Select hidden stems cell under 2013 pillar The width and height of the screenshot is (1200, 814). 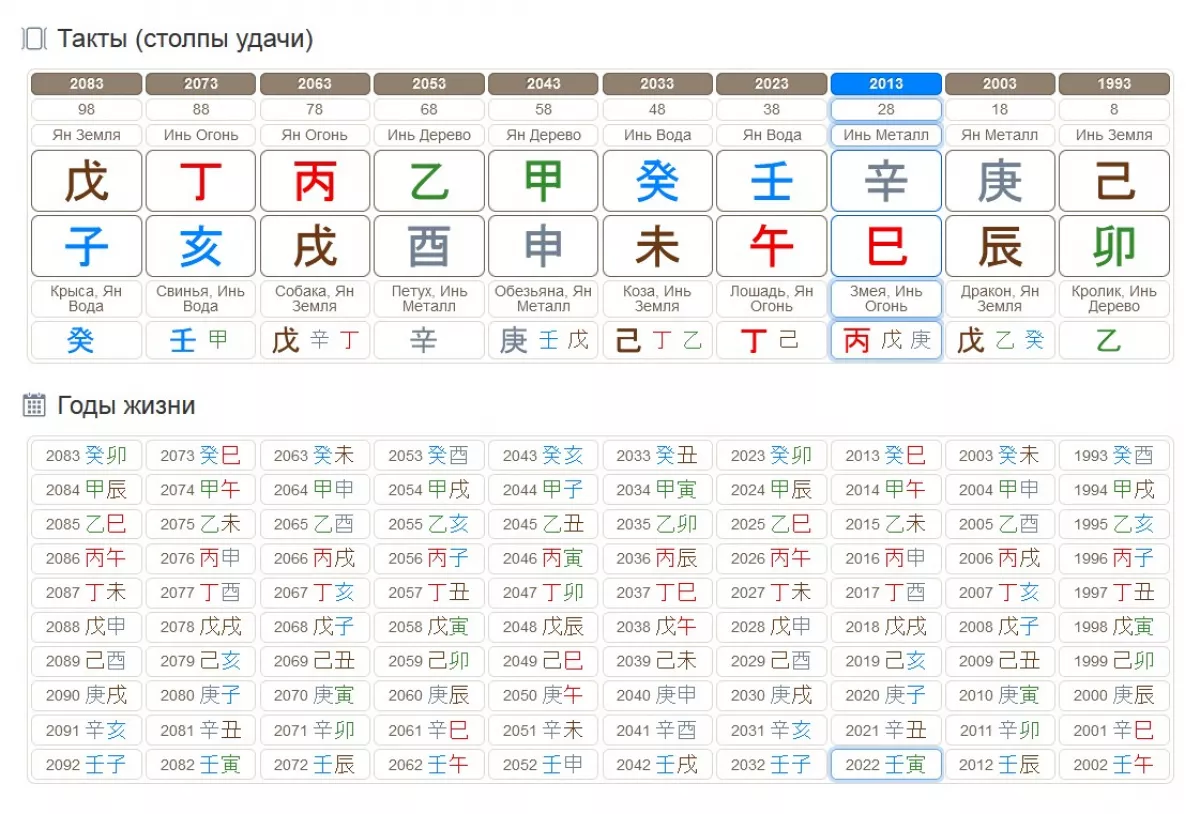pyautogui.click(x=886, y=341)
